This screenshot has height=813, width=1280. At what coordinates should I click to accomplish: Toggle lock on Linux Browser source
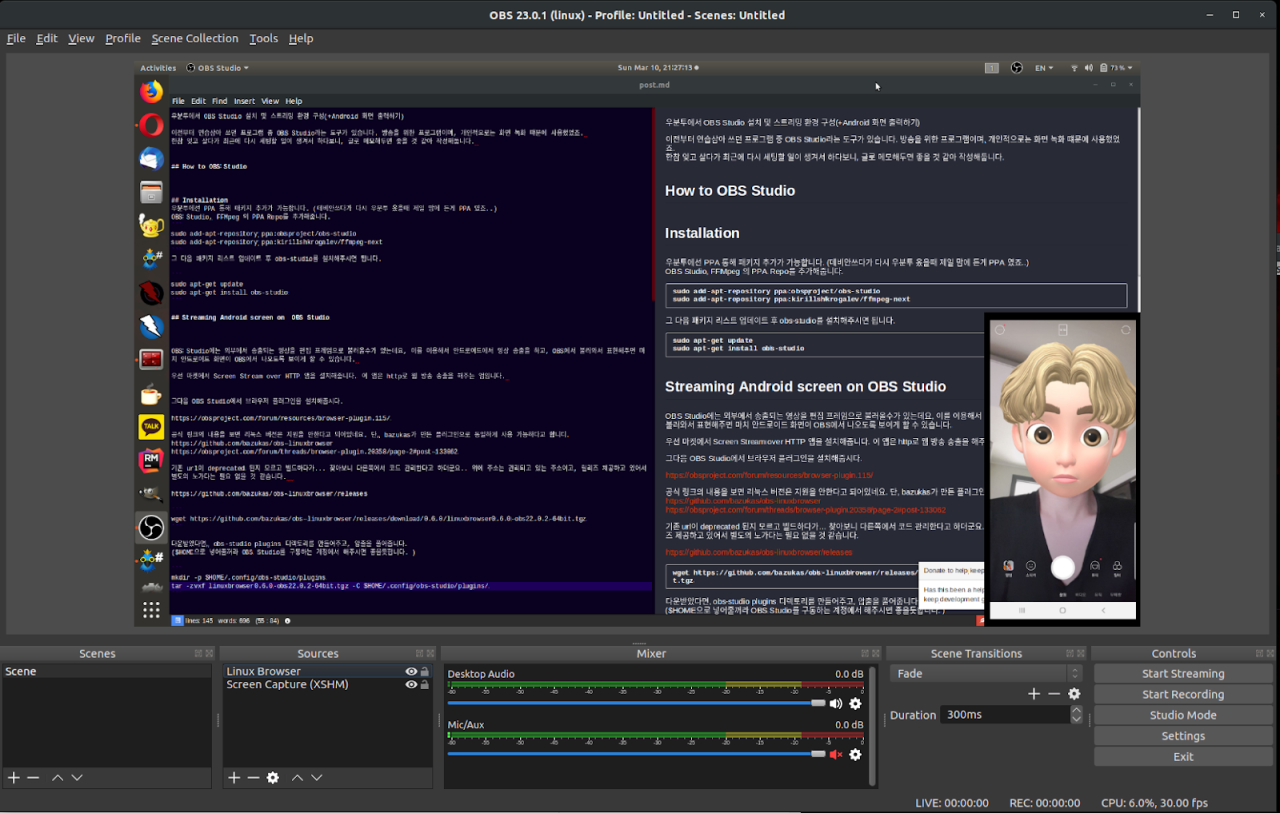coord(425,672)
